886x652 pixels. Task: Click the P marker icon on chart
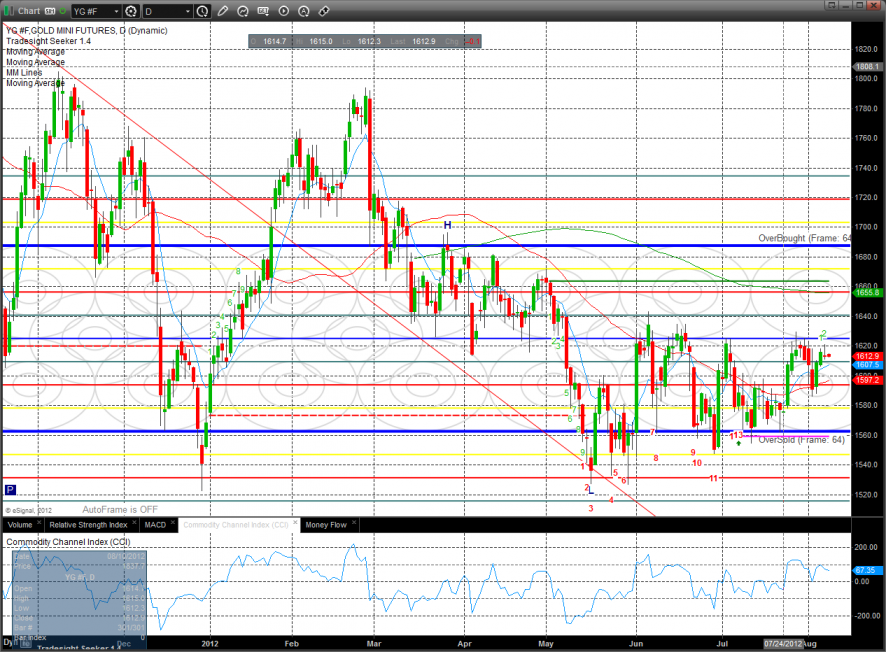10,490
